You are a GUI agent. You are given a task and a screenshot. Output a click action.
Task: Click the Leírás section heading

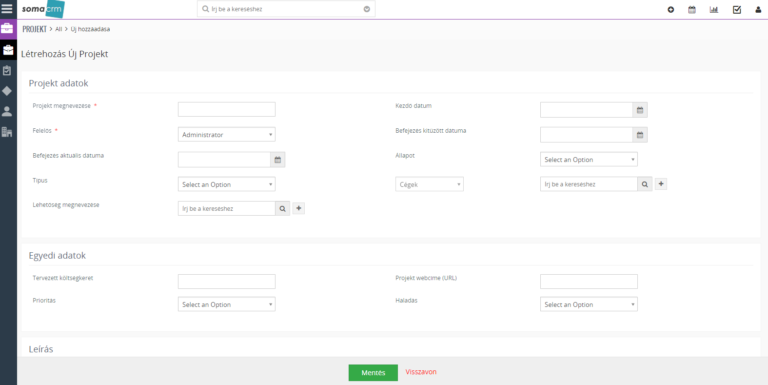pyautogui.click(x=41, y=349)
